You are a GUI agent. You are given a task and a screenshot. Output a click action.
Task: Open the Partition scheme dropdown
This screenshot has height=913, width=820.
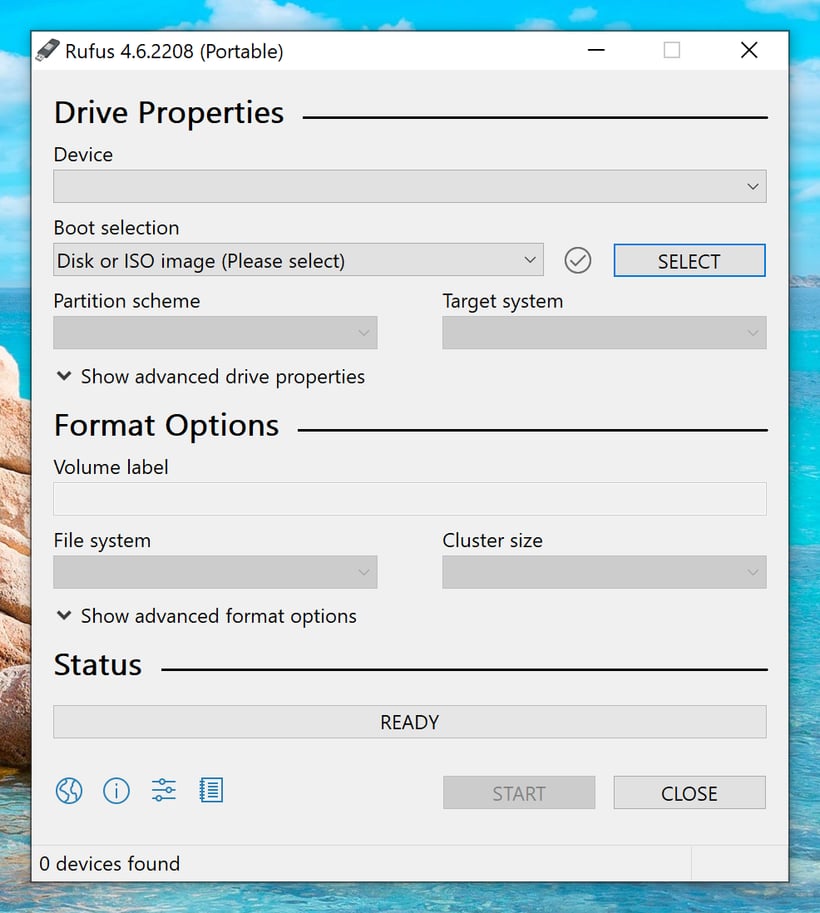(x=215, y=333)
